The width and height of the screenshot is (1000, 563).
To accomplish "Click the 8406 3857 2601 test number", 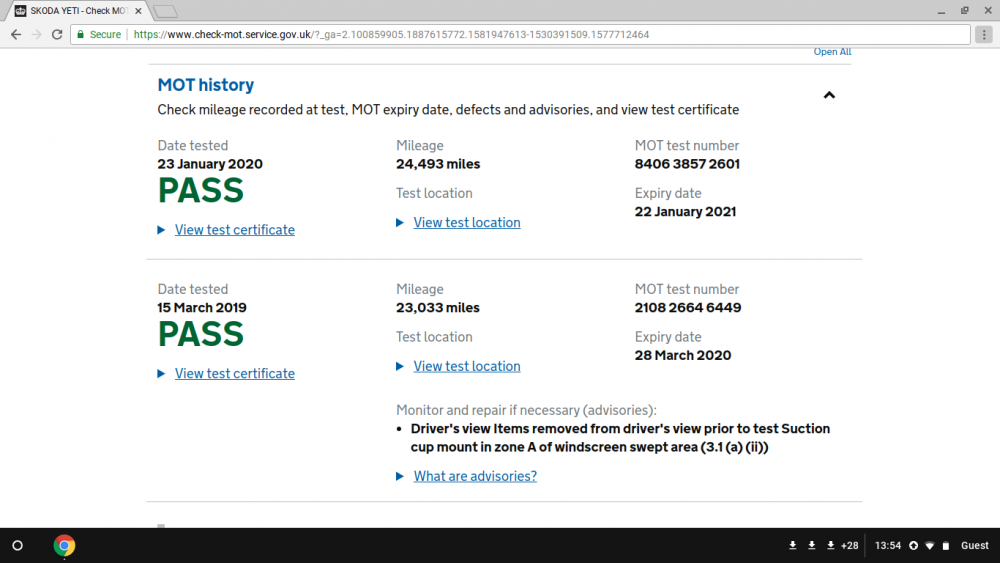I will tap(687, 164).
